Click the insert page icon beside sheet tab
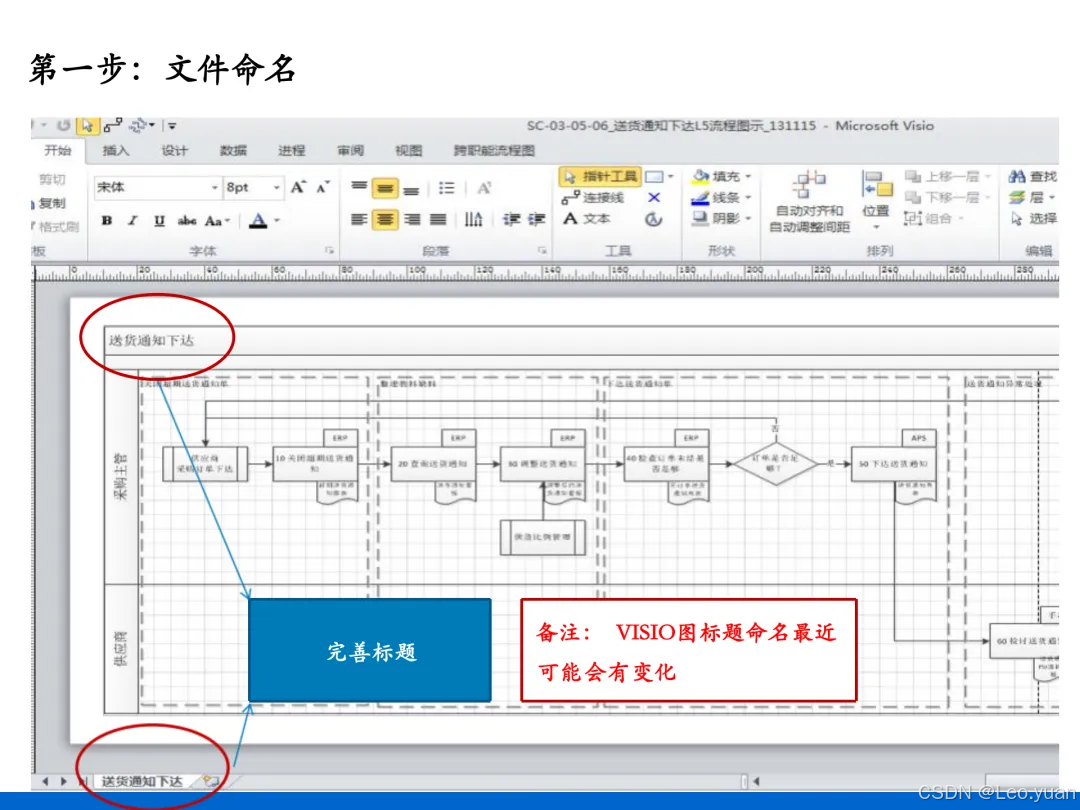This screenshot has width=1080, height=810. click(x=210, y=781)
